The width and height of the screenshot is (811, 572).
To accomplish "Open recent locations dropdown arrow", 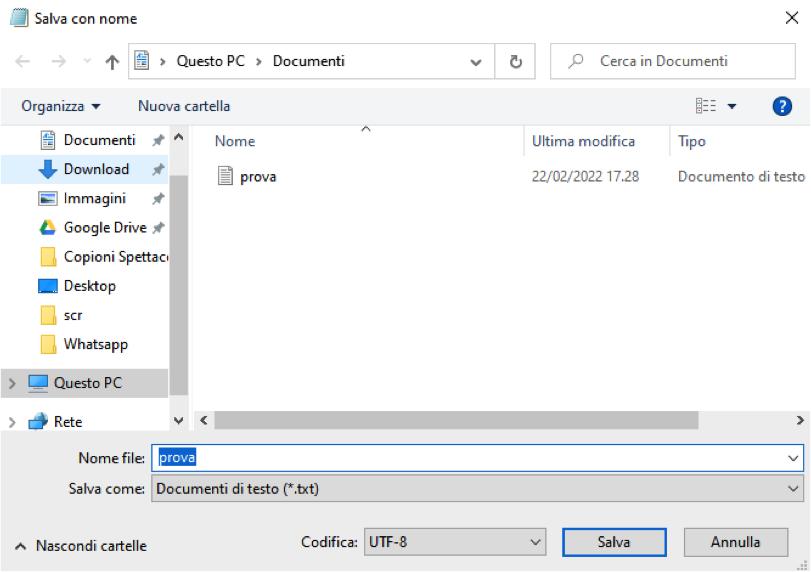I will (x=87, y=62).
